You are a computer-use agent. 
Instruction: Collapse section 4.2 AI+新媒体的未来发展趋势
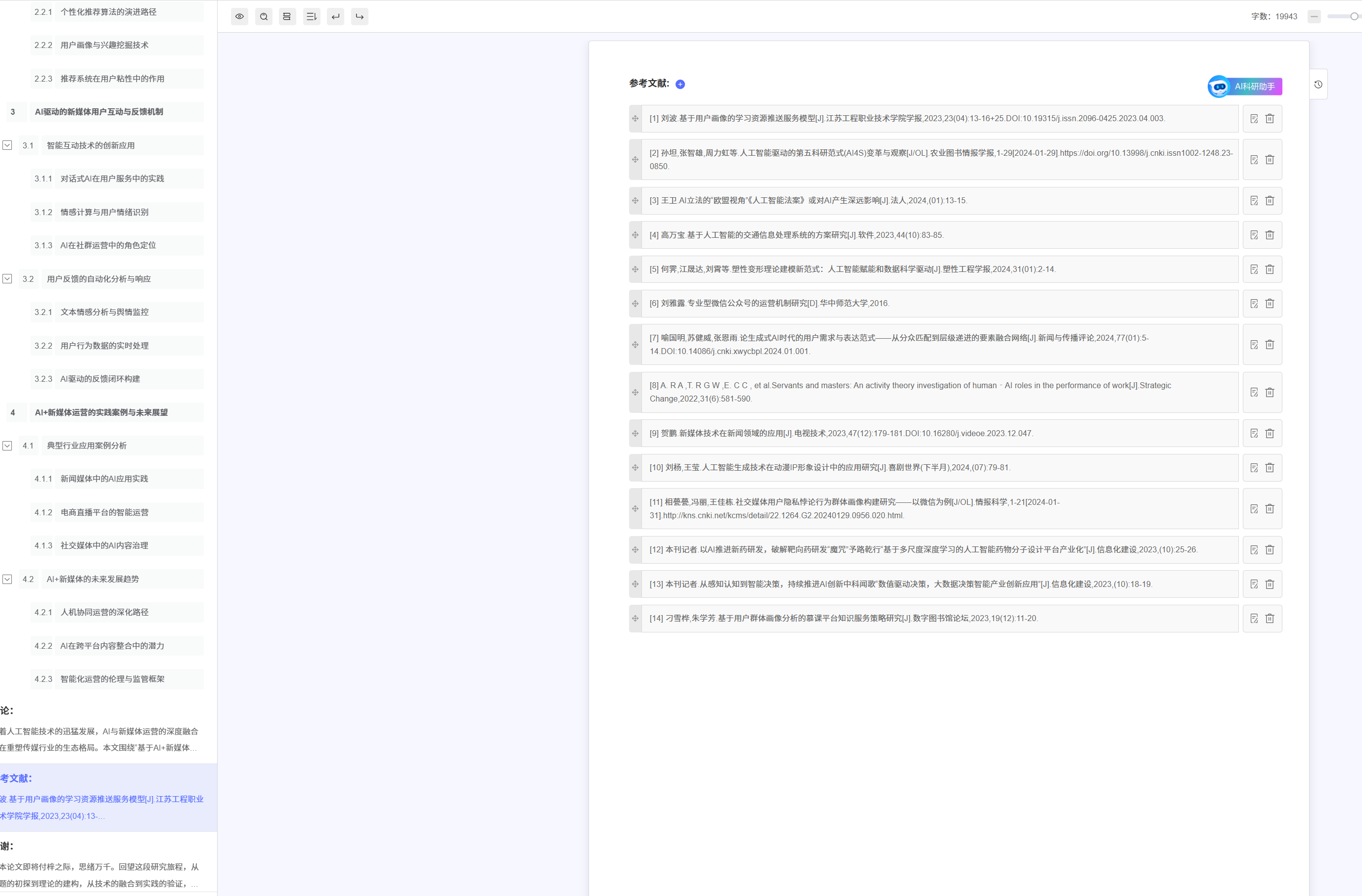(x=7, y=579)
